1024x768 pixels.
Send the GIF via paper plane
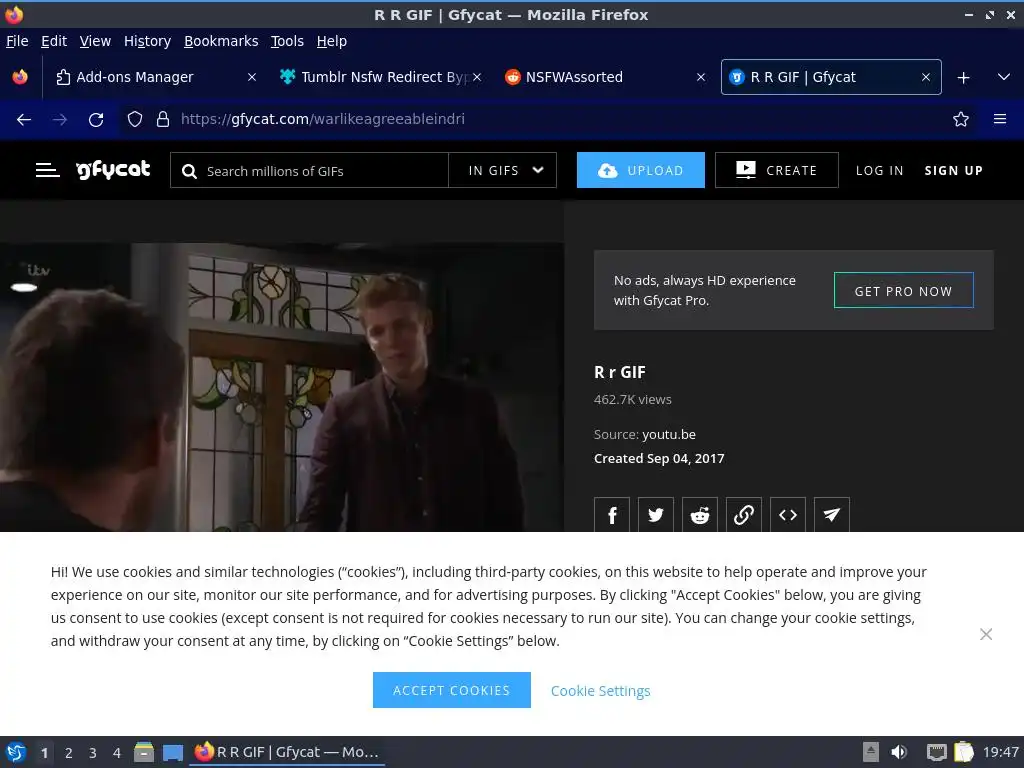[831, 515]
